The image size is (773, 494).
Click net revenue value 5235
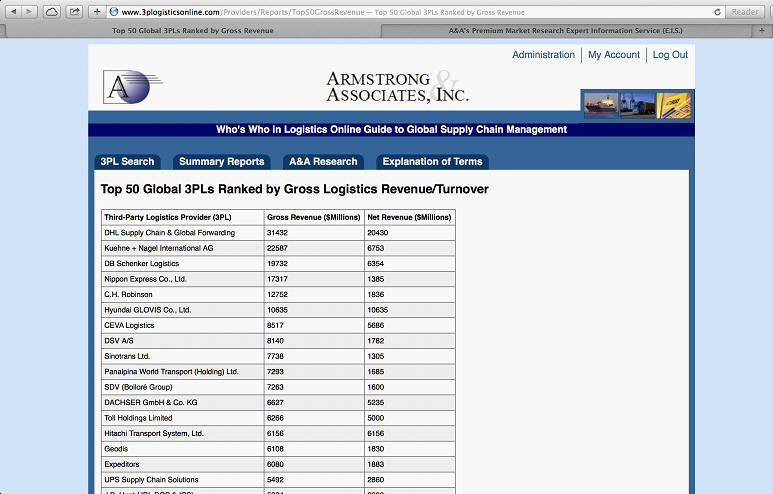376,402
